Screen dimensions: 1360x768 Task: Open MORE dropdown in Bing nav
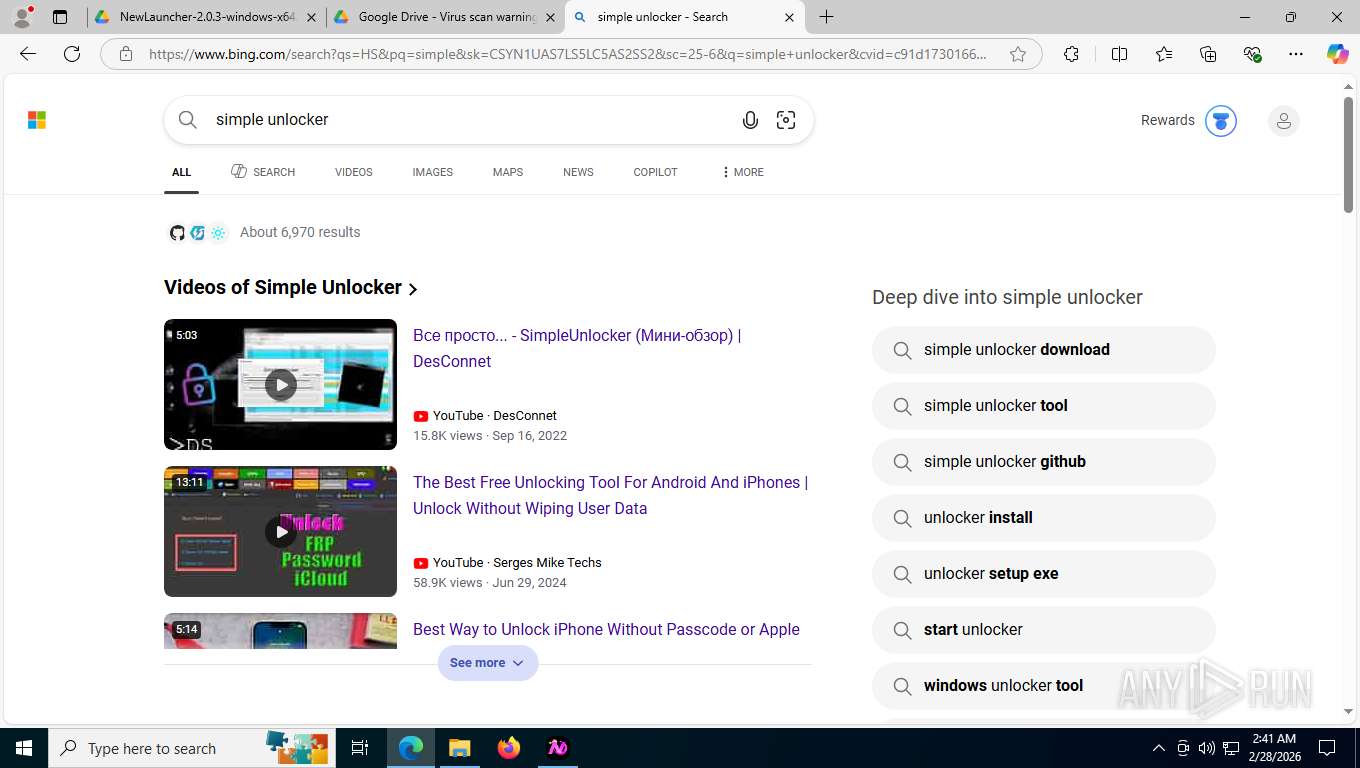click(742, 172)
